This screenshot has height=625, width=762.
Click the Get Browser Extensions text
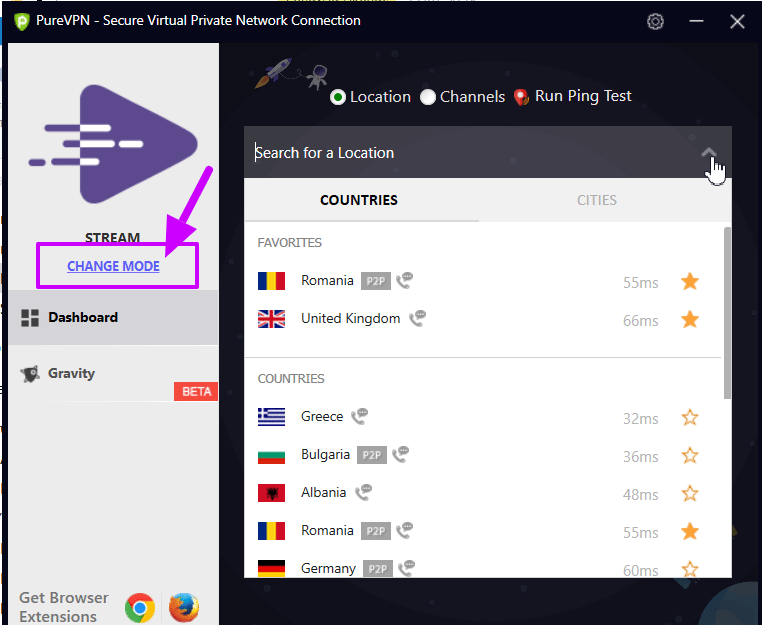click(64, 607)
